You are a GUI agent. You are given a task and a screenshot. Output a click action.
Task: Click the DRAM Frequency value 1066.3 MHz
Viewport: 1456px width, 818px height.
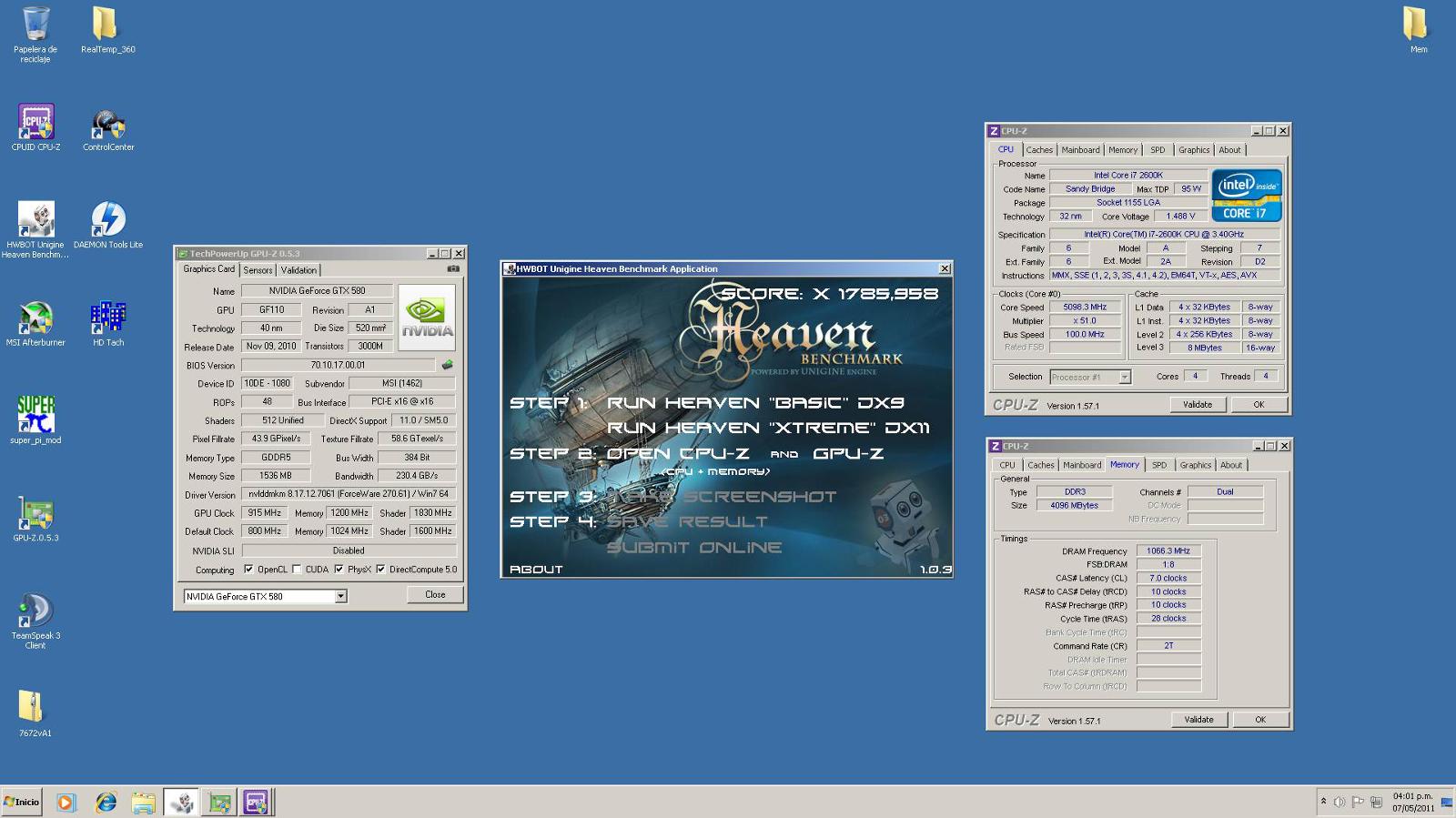pos(1168,551)
